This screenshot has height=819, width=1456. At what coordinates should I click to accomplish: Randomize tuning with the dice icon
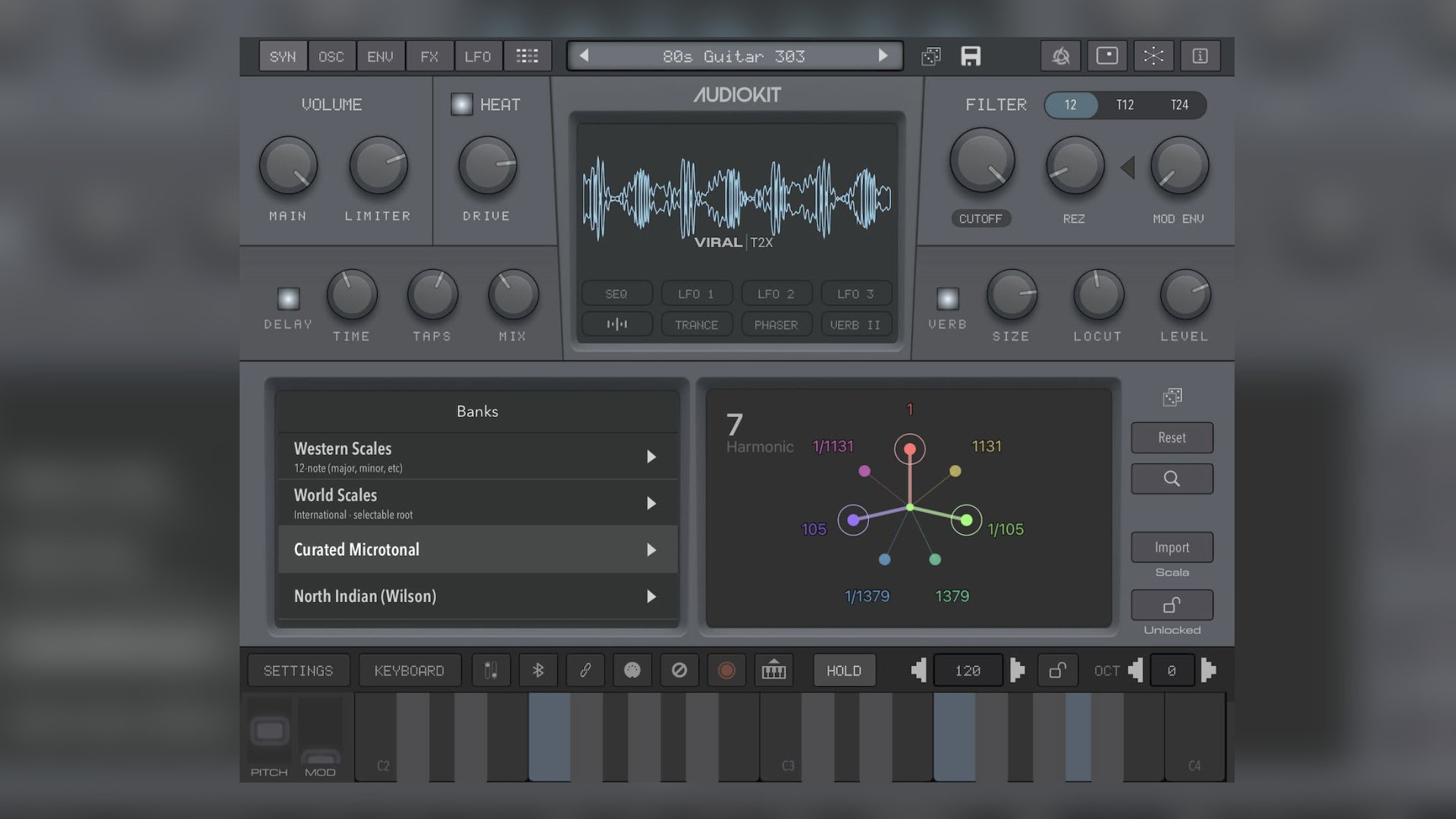[1172, 397]
